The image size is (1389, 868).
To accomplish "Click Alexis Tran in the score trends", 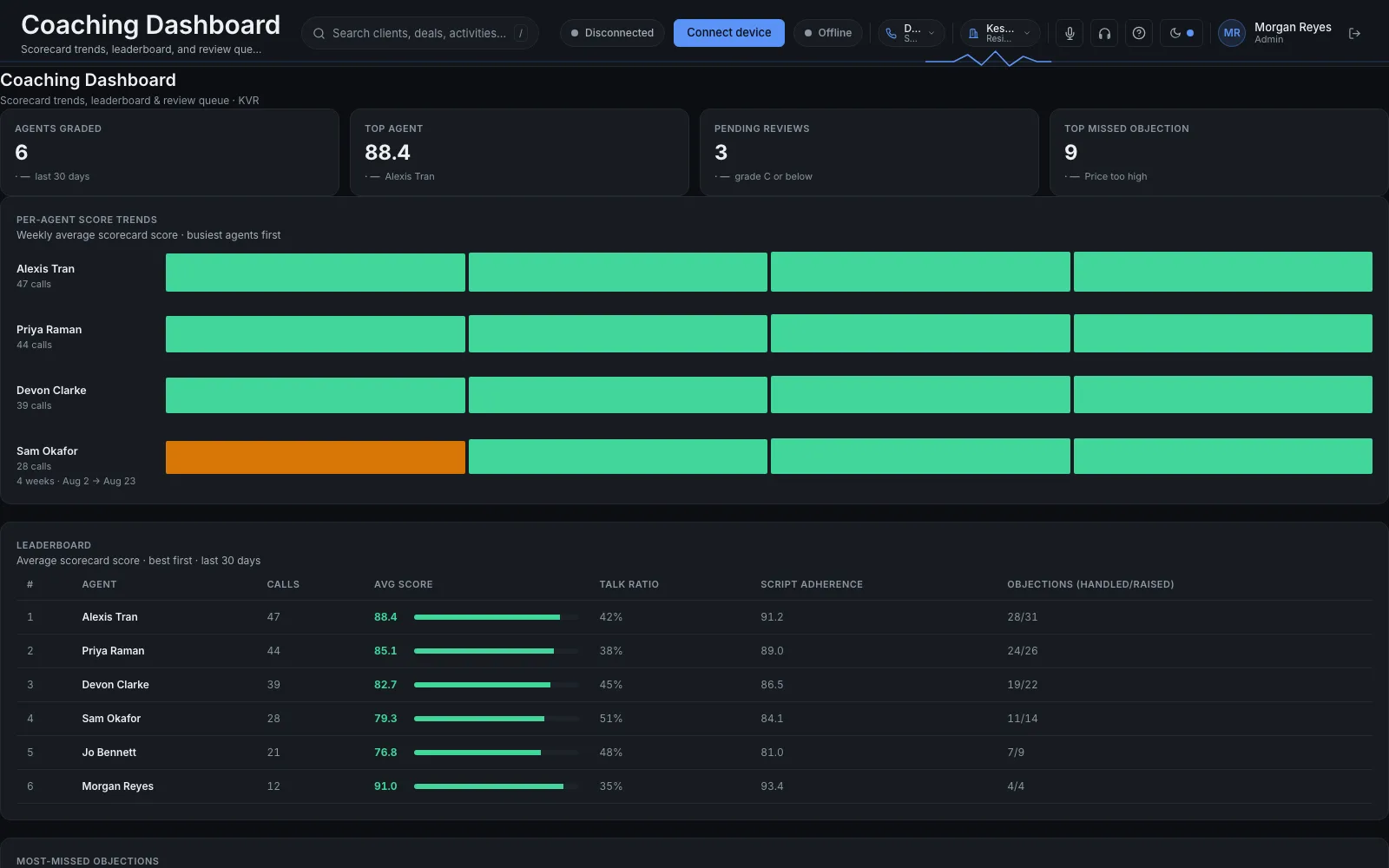I will point(45,269).
